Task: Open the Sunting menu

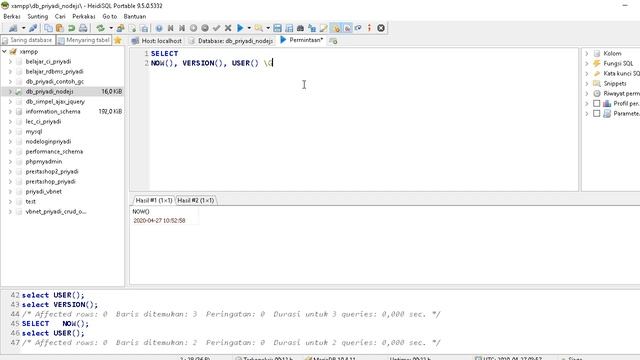Action: (x=38, y=16)
